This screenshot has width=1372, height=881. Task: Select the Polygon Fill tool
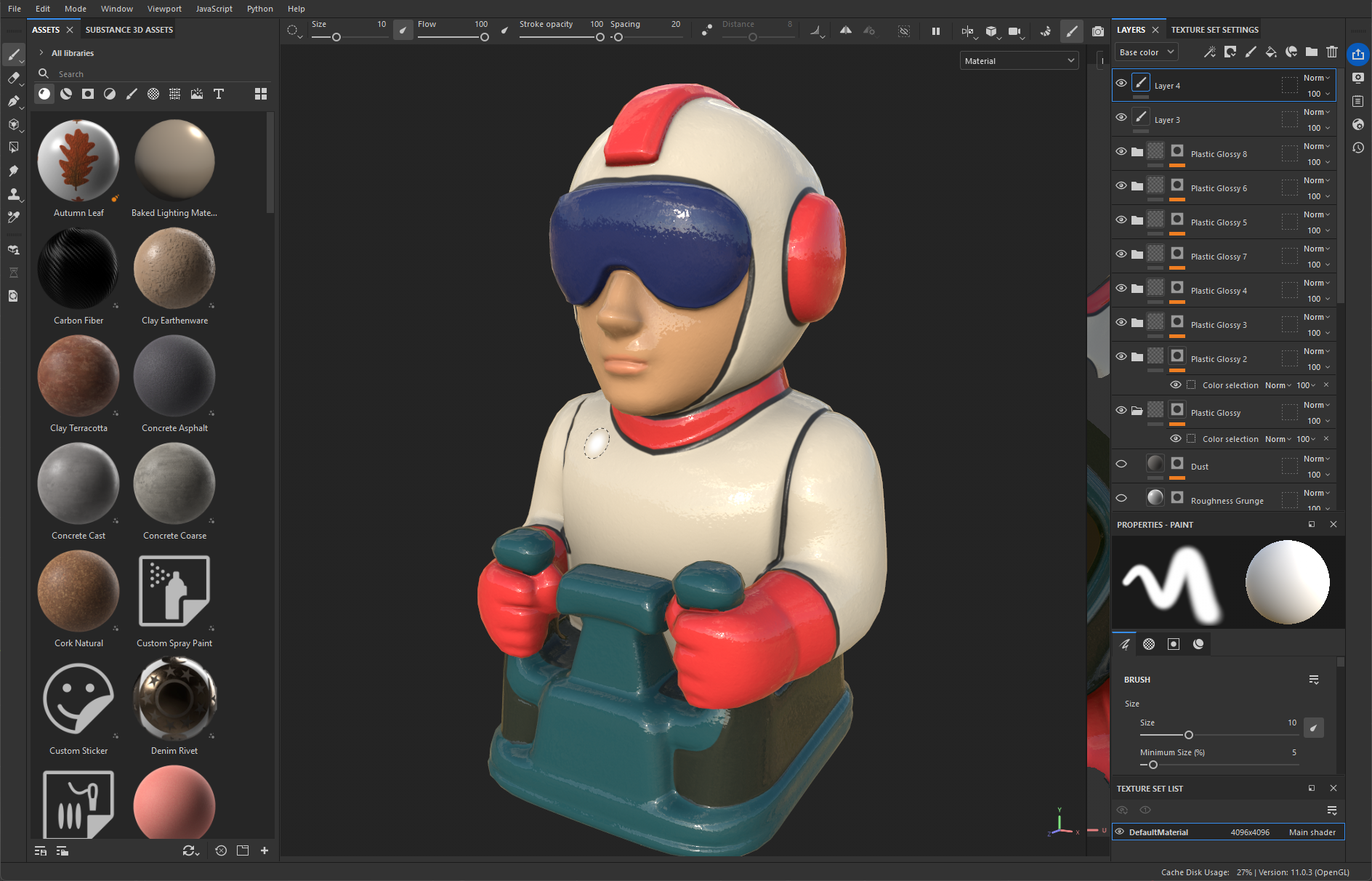pyautogui.click(x=13, y=124)
